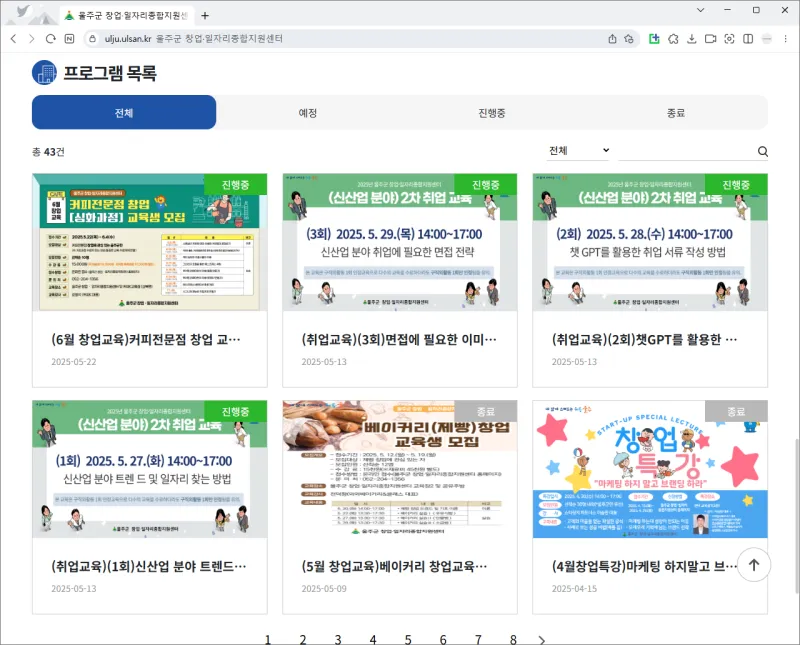Go to next pagination page arrow
This screenshot has height=645, width=800.
click(542, 640)
